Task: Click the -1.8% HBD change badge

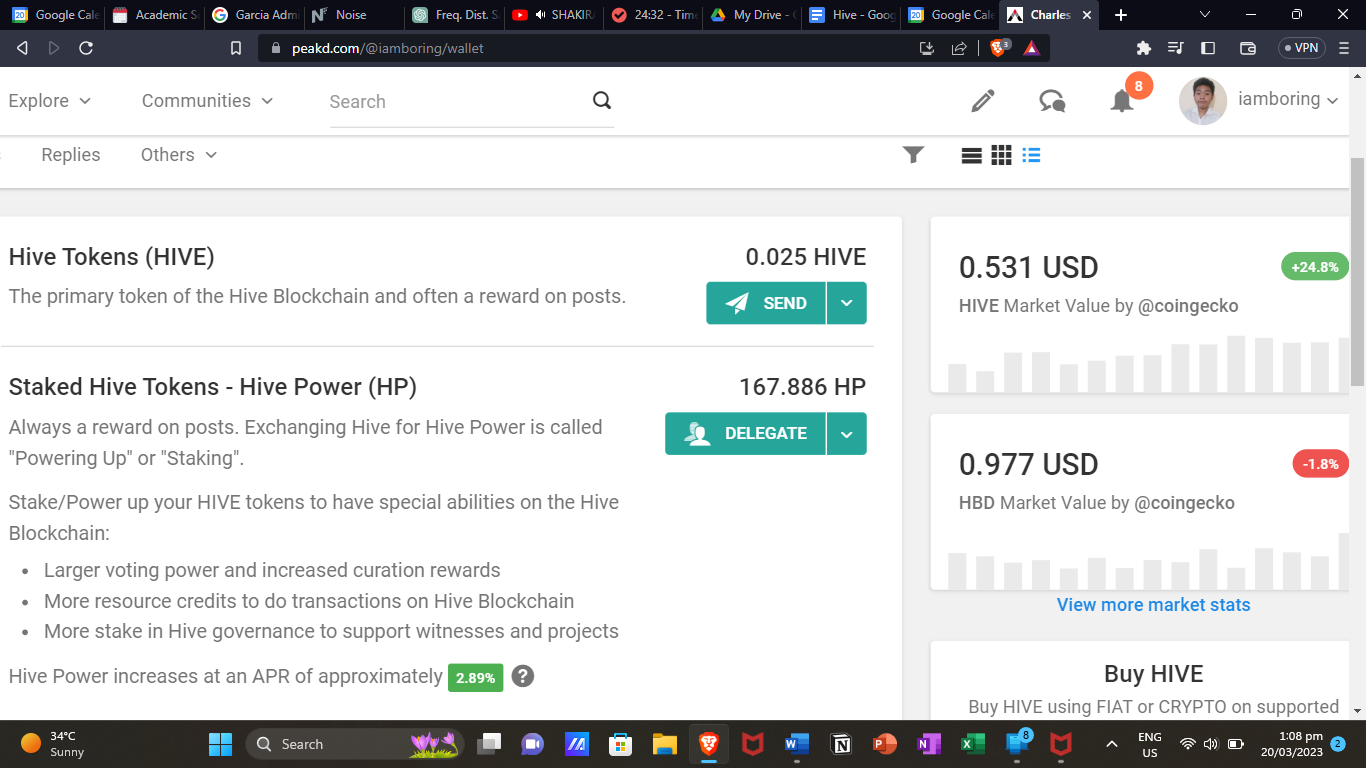Action: click(x=1320, y=464)
